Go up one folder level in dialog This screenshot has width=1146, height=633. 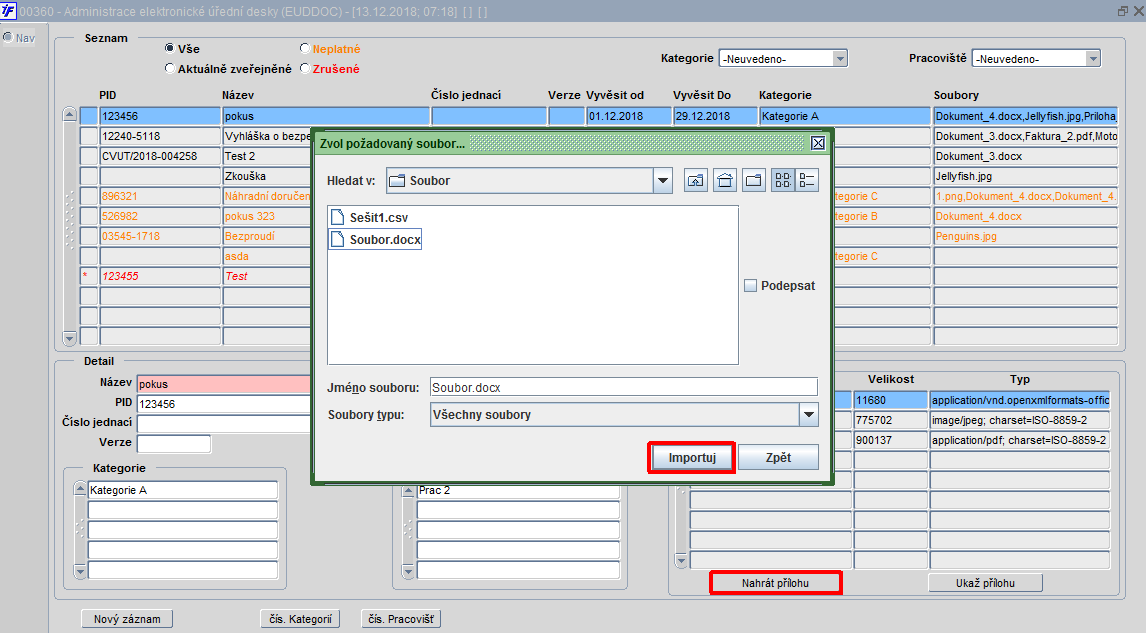click(696, 180)
